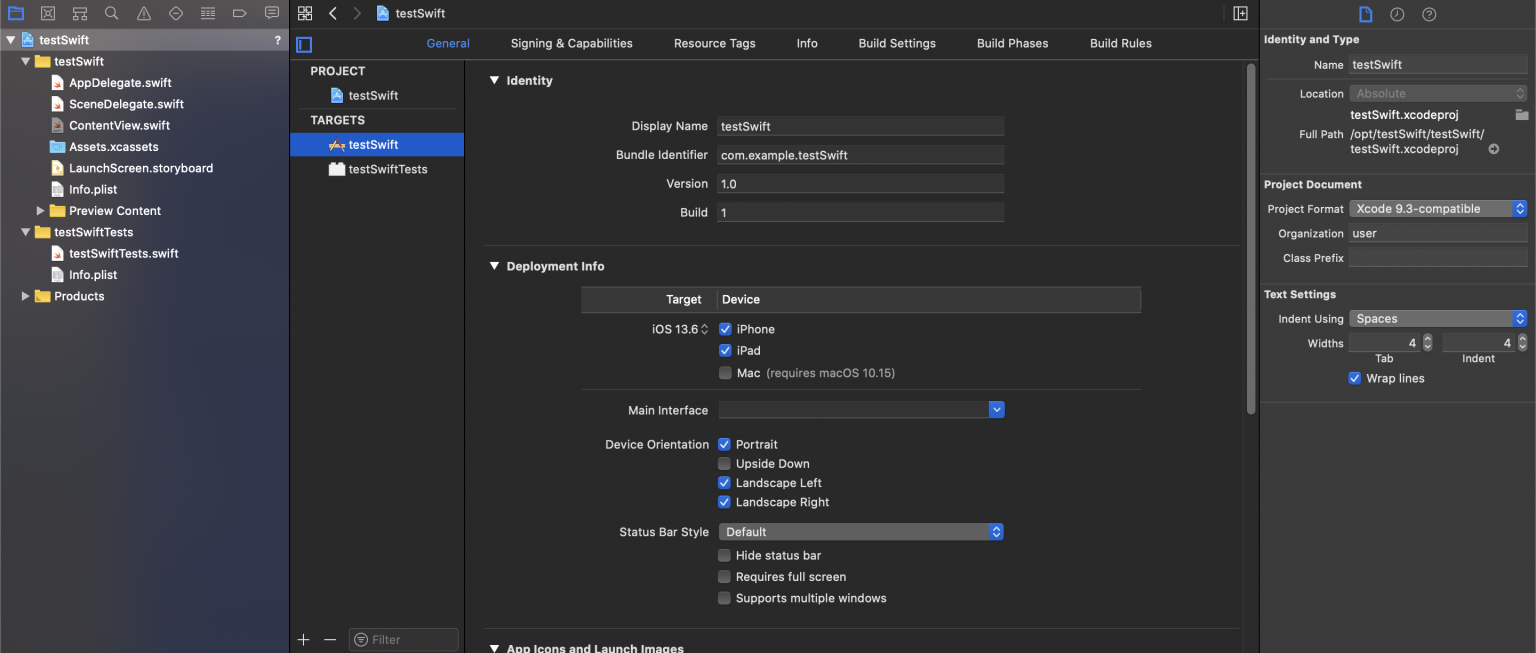The width and height of the screenshot is (1536, 653).
Task: Enable Upside Down orientation
Action: pyautogui.click(x=725, y=464)
